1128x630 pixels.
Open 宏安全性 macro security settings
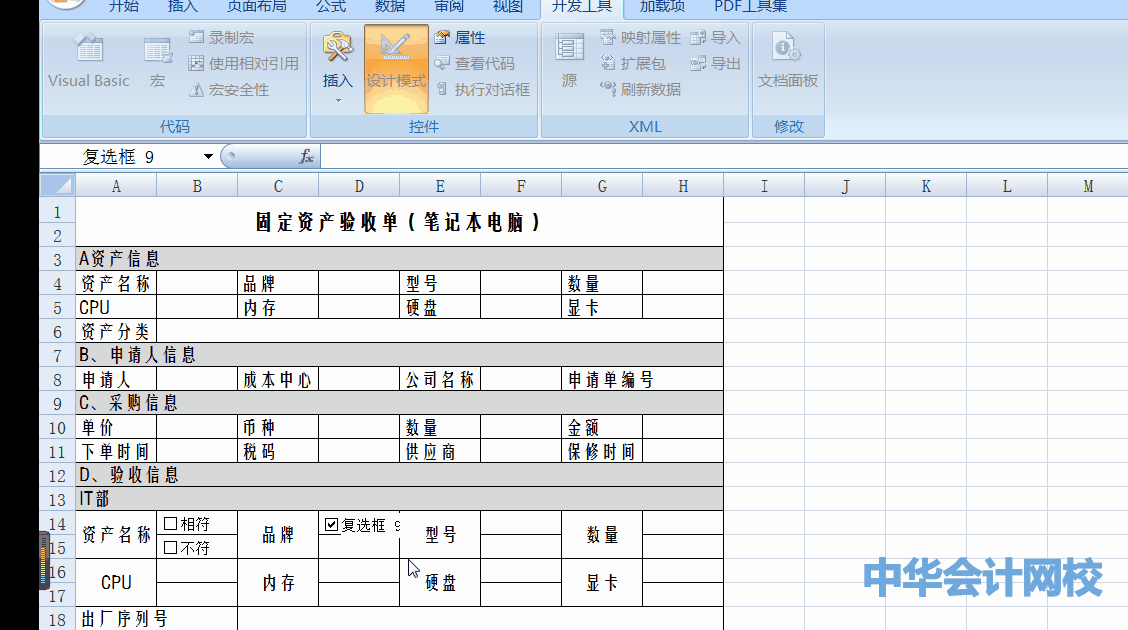229,90
